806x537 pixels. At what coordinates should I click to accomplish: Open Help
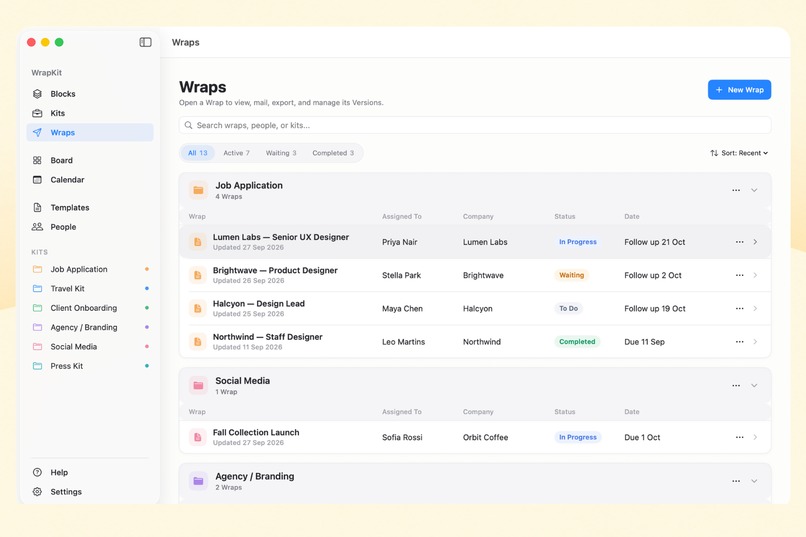coord(90,472)
